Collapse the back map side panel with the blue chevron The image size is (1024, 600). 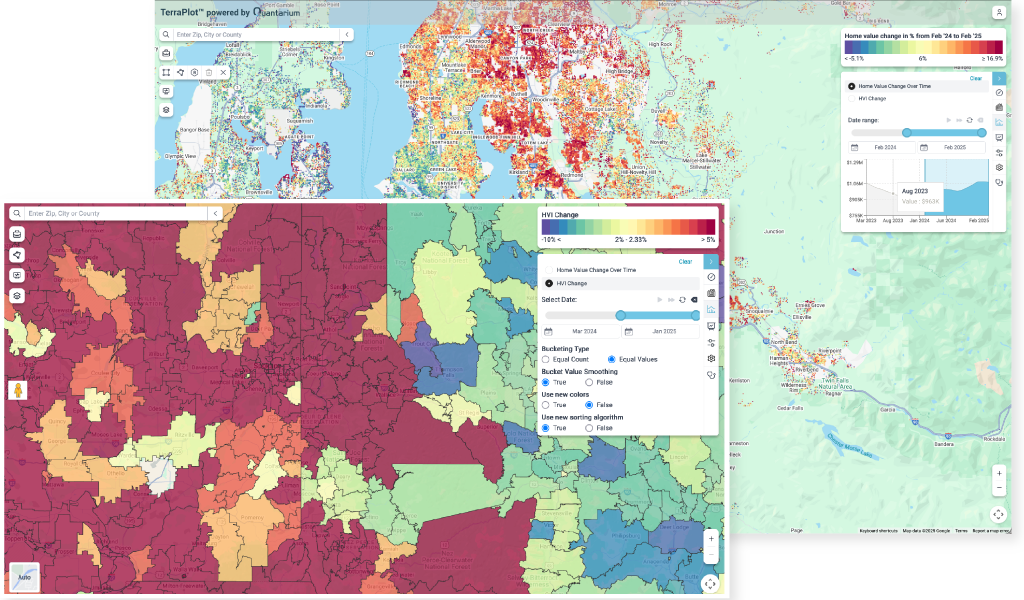[x=999, y=78]
